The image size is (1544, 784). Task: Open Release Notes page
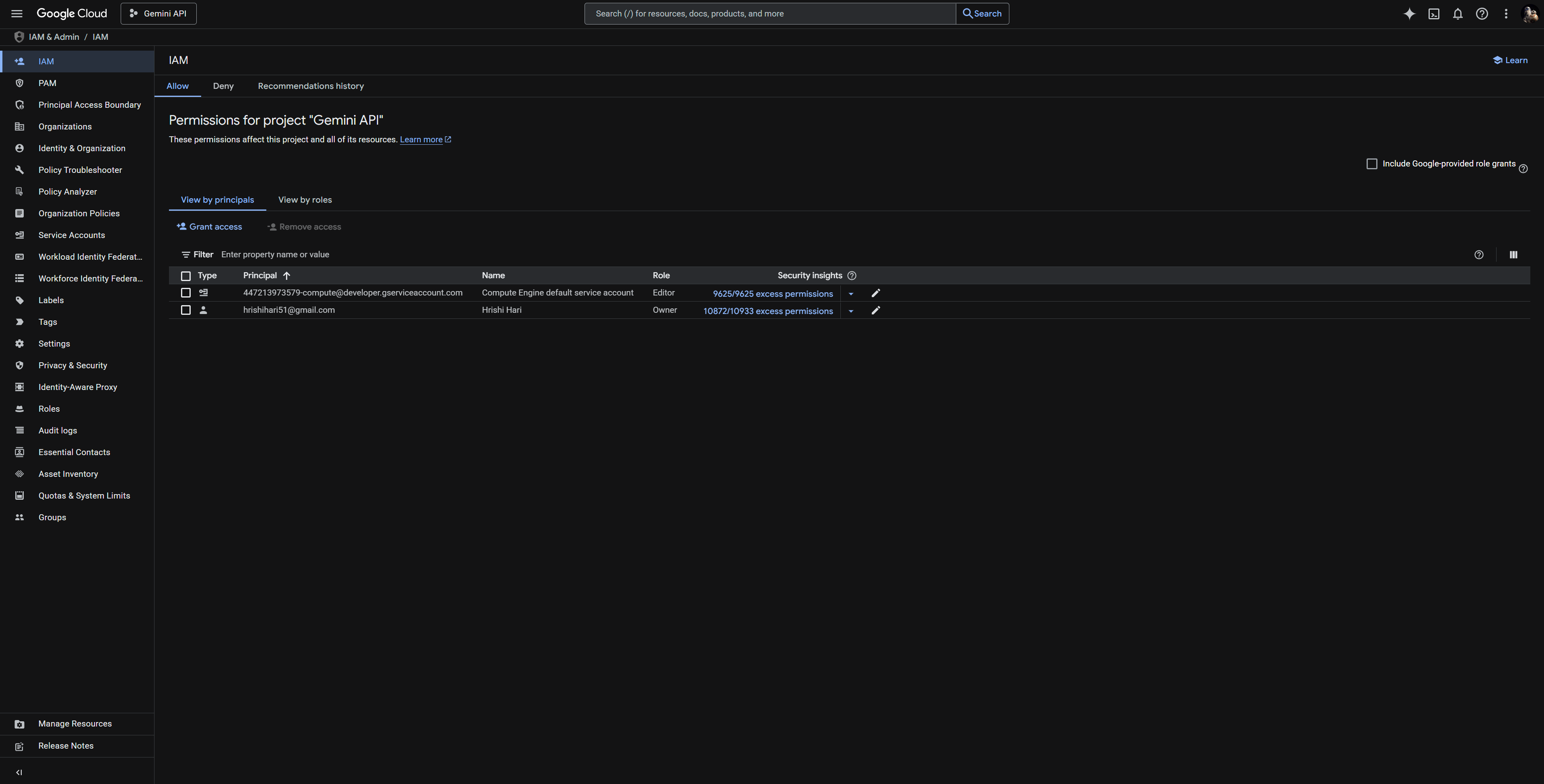click(x=77, y=746)
